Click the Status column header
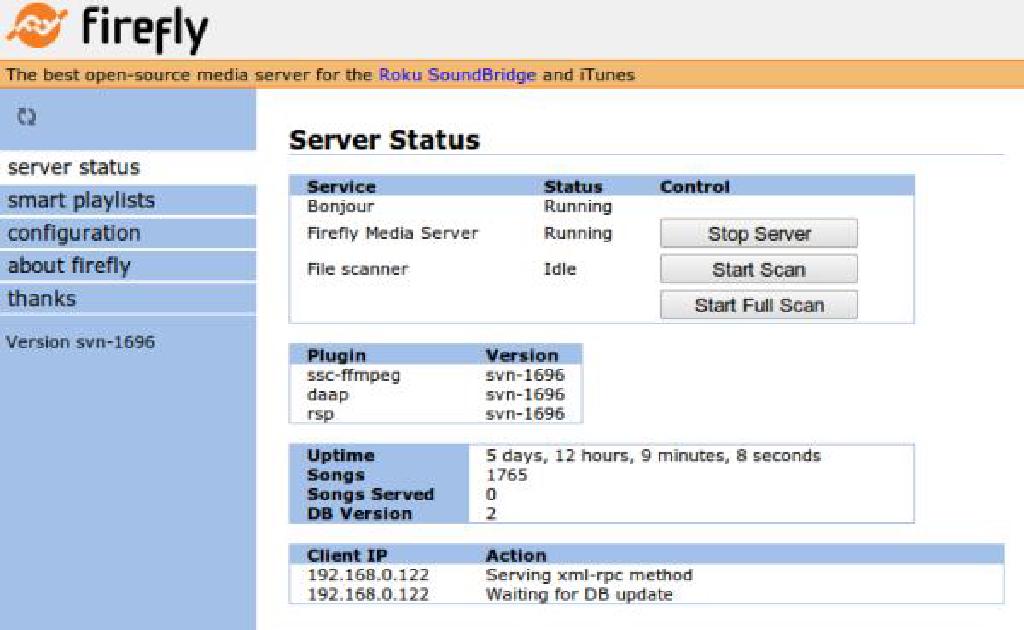The width and height of the screenshot is (1024, 630). [x=573, y=187]
